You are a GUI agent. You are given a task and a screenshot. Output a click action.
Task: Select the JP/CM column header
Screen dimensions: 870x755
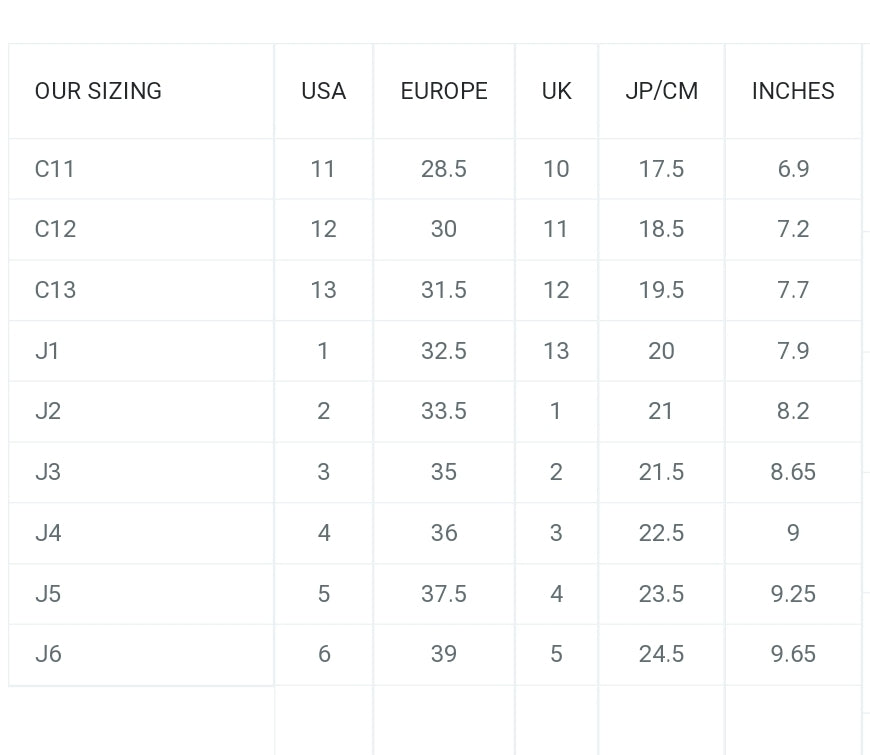point(661,91)
